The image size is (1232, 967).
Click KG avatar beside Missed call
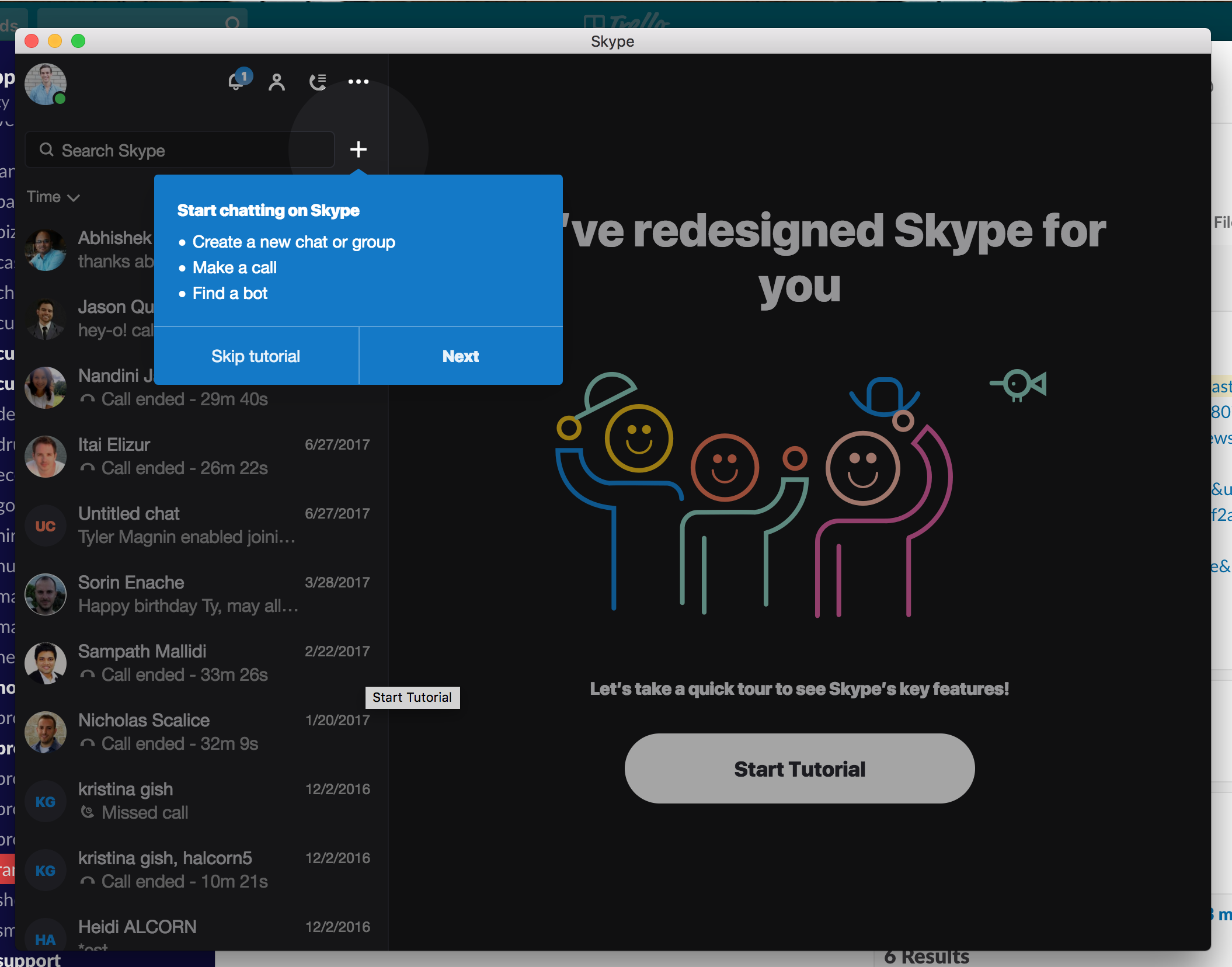(x=46, y=801)
